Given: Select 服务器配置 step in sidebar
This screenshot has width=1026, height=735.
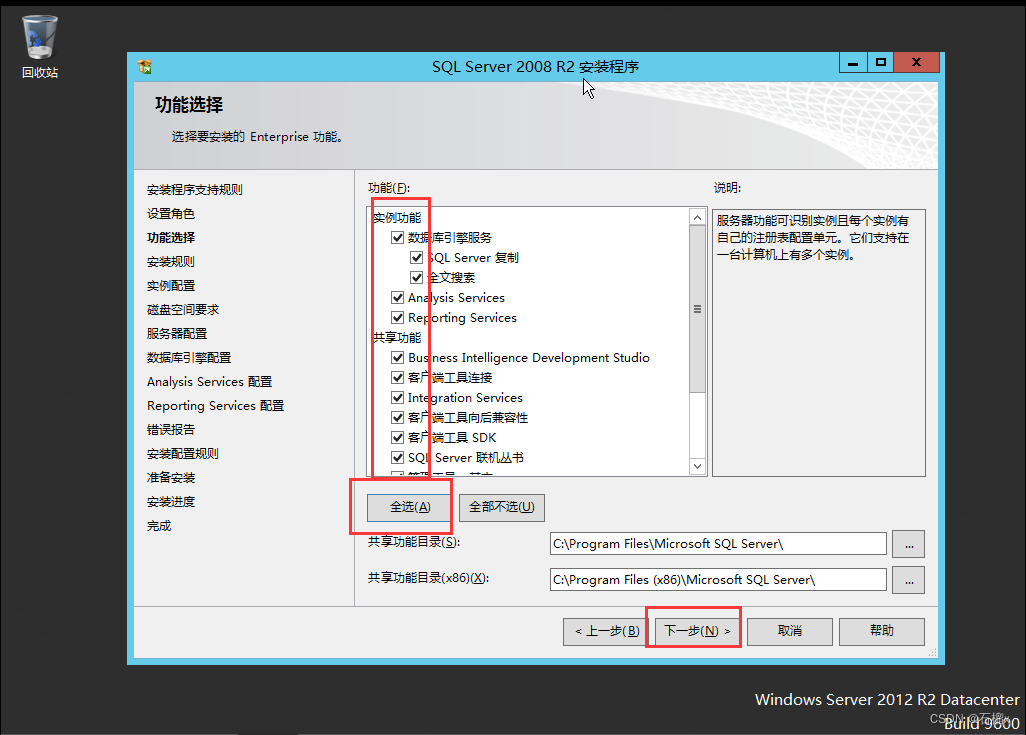Looking at the screenshot, I should click(x=177, y=334).
